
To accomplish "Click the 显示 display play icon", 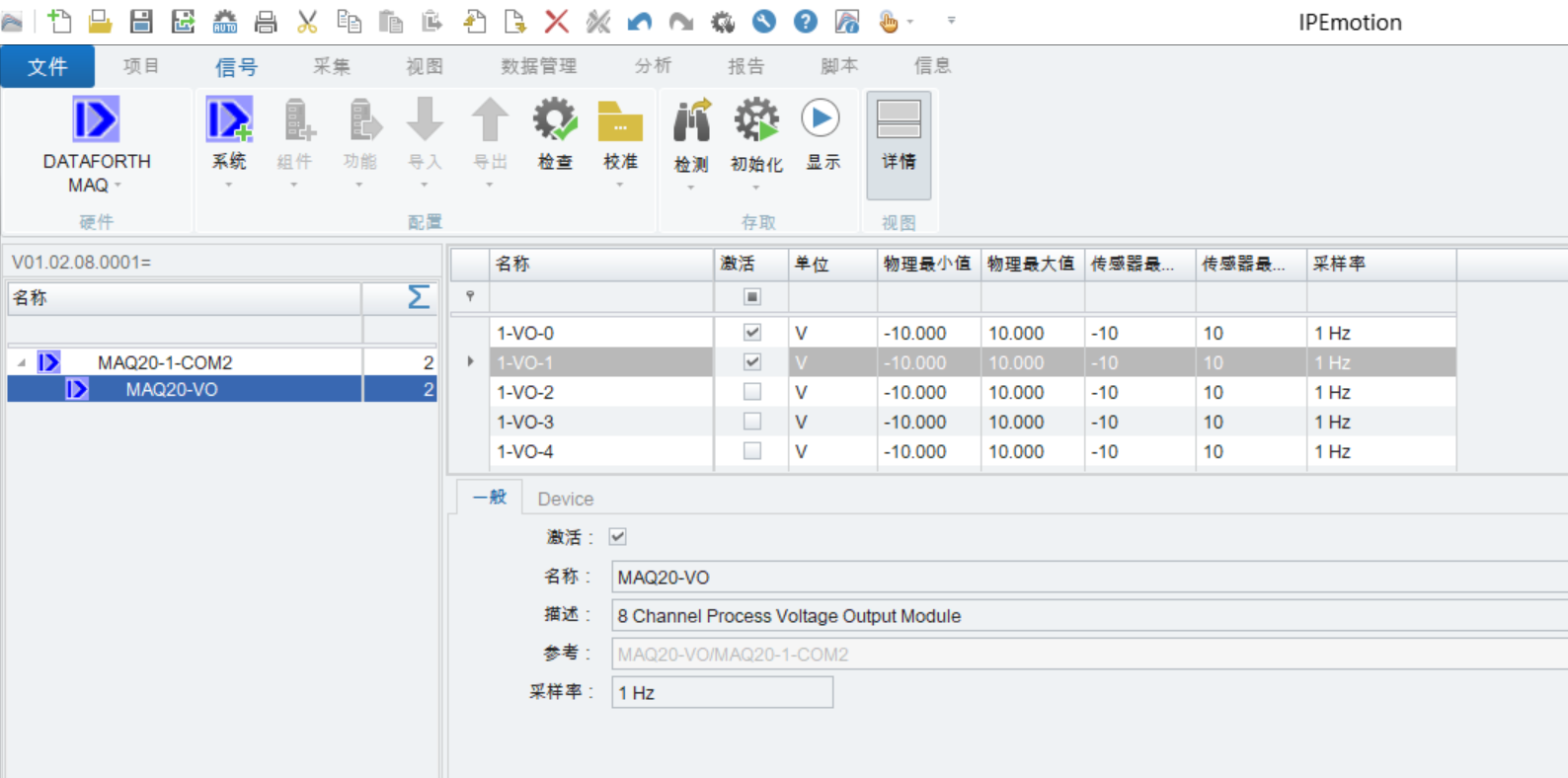I will click(x=821, y=118).
